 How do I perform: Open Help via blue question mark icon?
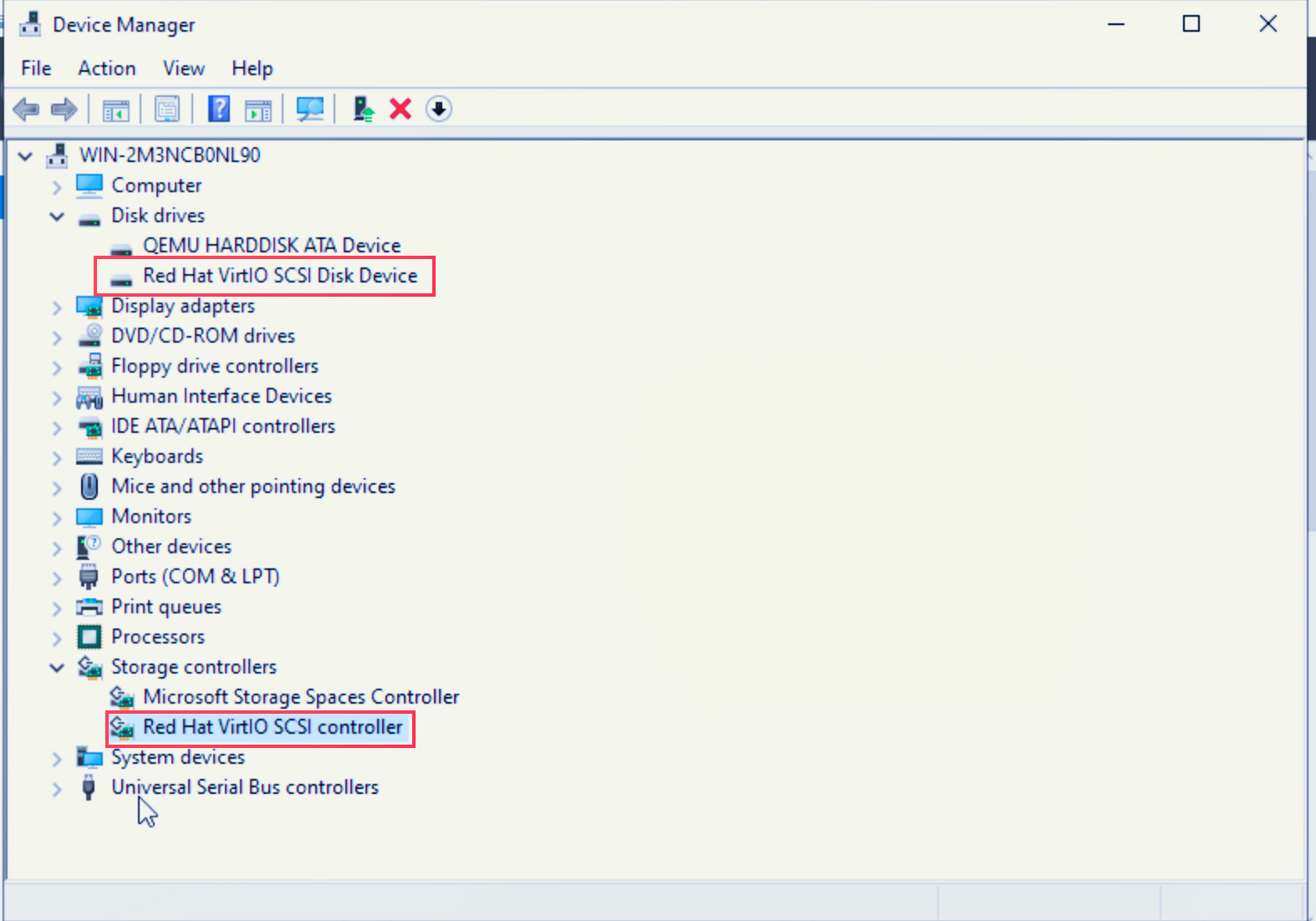[218, 109]
